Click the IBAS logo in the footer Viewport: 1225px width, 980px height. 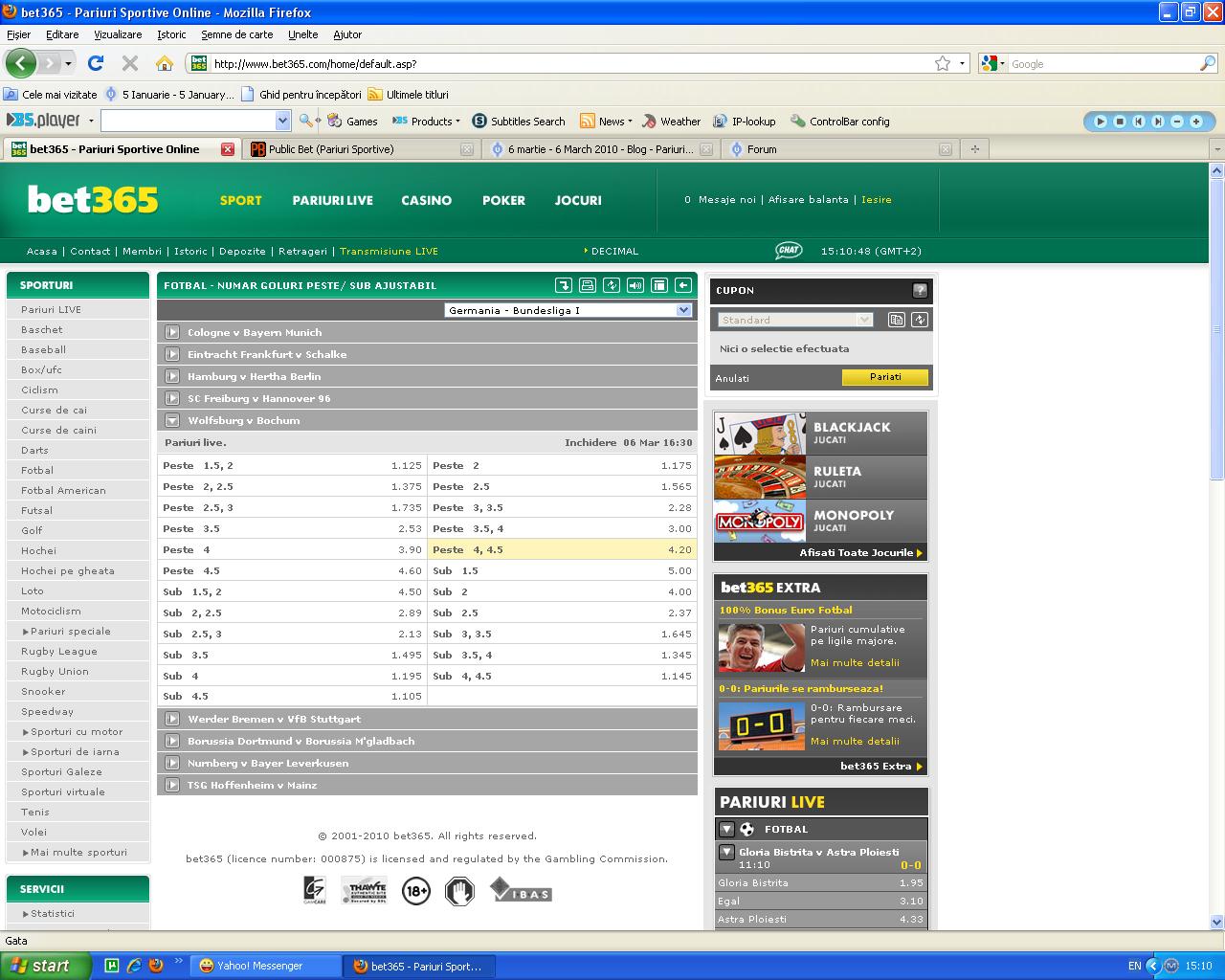(521, 890)
